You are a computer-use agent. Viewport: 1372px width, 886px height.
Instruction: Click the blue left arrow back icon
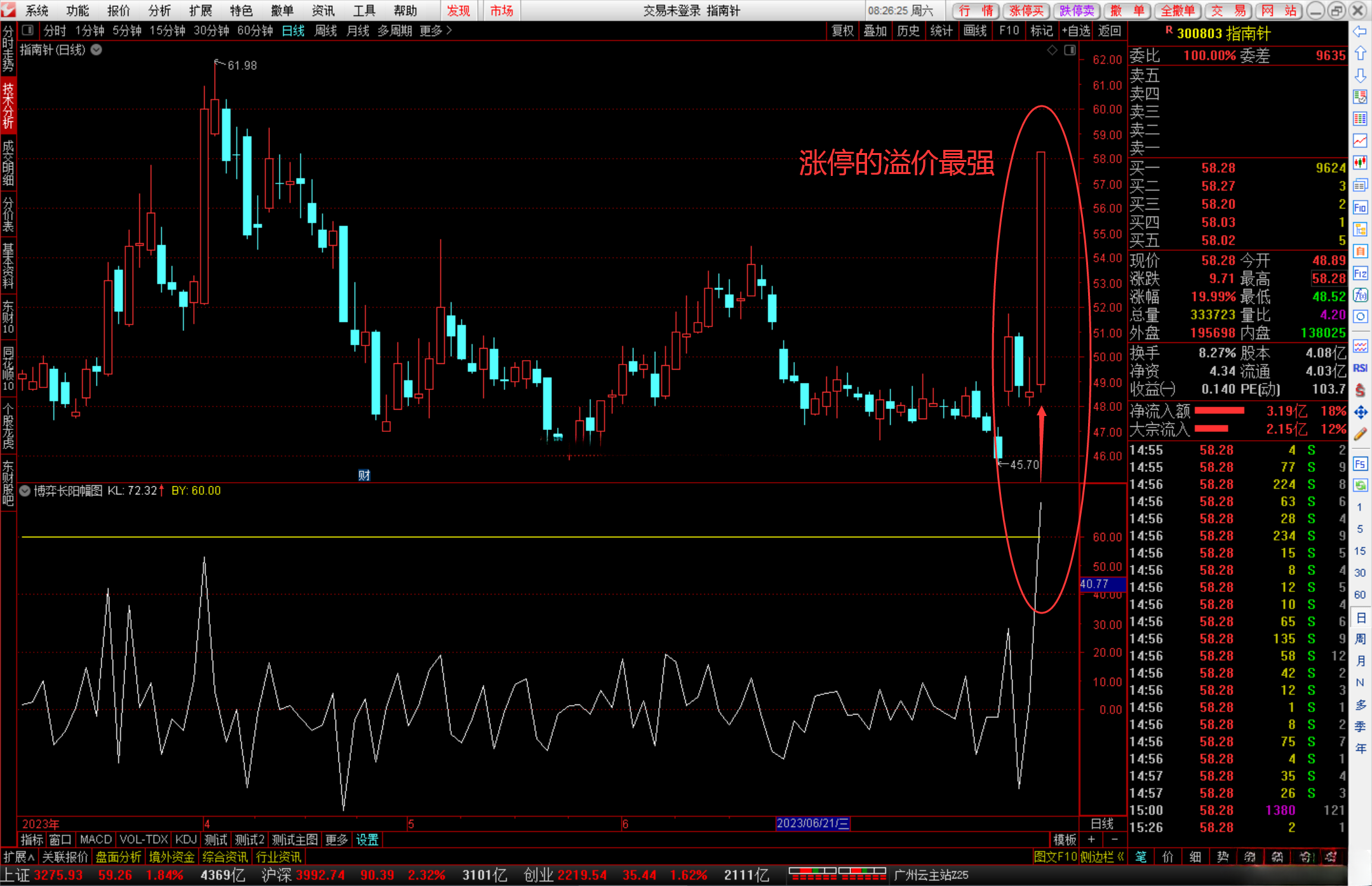tap(1360, 31)
